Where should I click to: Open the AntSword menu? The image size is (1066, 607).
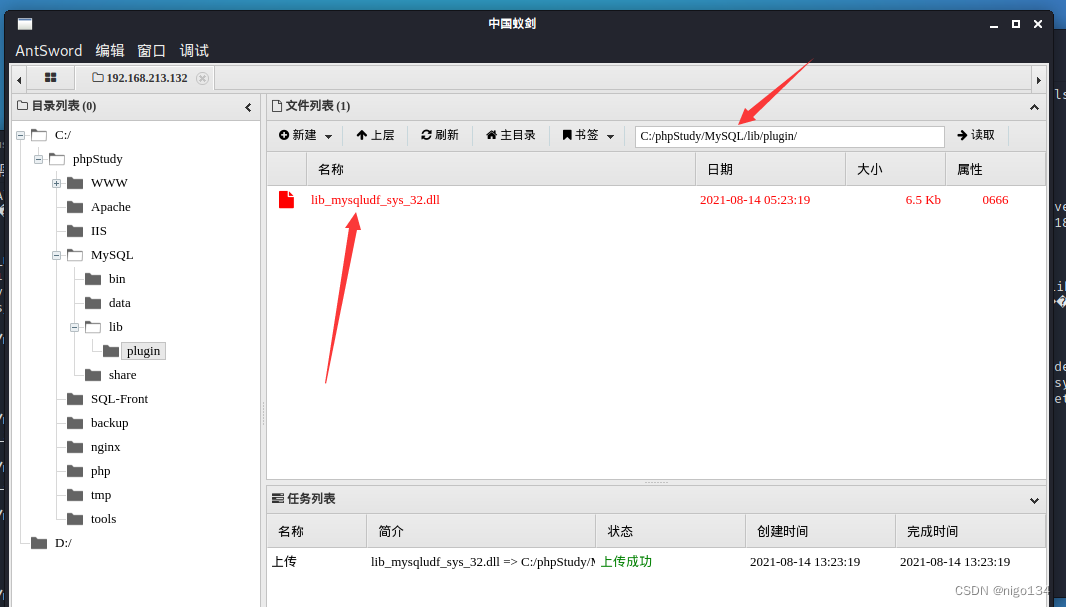tap(49, 51)
